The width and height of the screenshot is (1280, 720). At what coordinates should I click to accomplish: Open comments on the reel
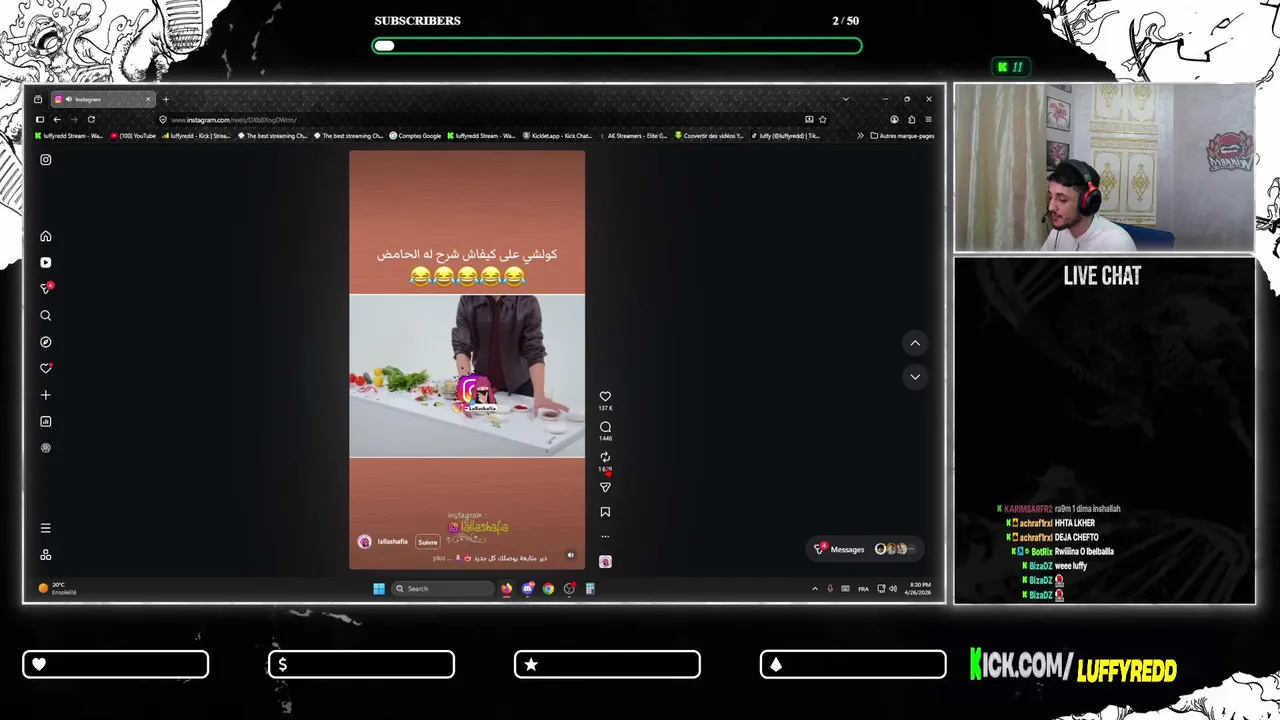(605, 427)
